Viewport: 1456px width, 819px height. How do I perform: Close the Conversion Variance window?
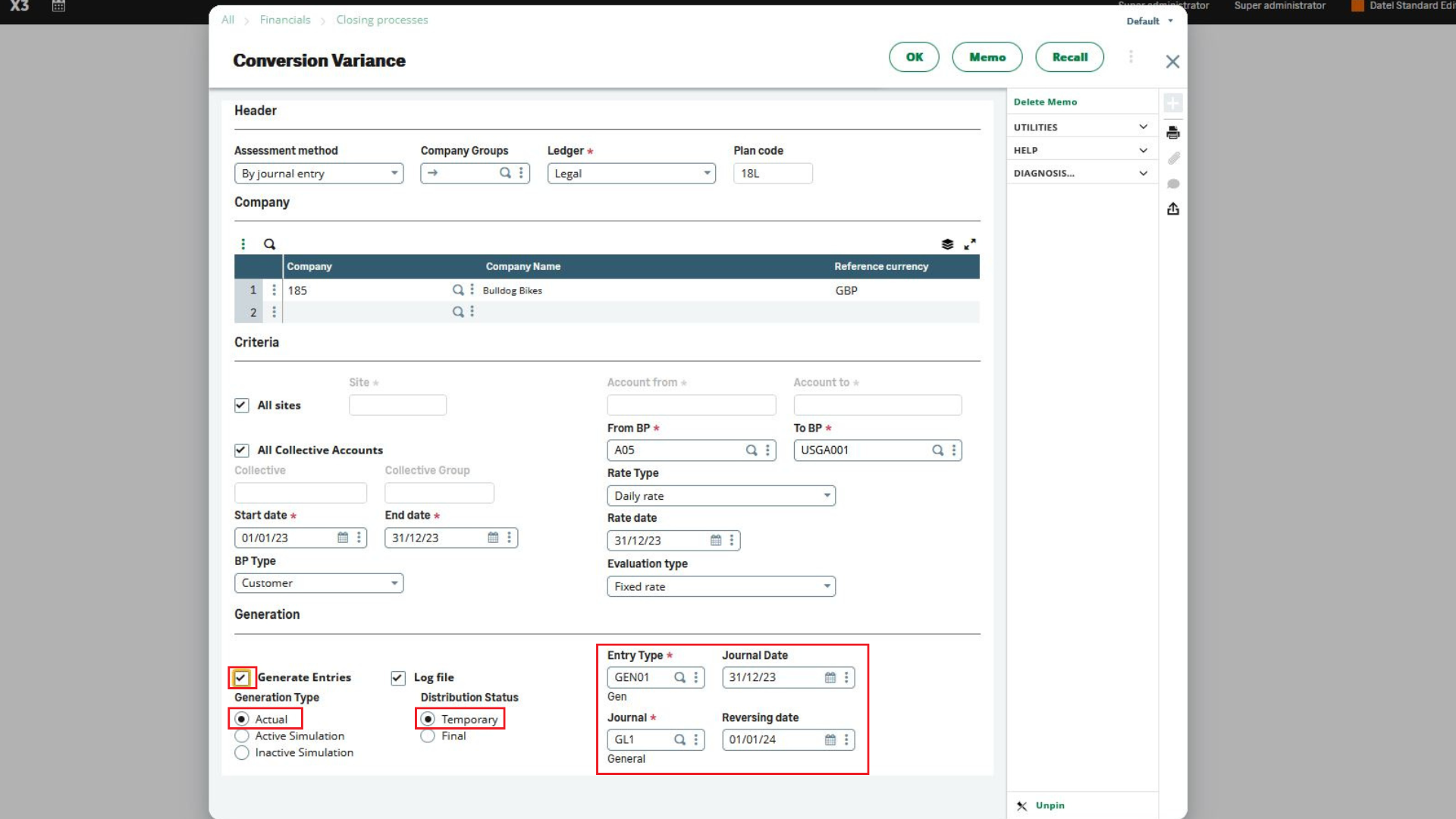pos(1172,61)
